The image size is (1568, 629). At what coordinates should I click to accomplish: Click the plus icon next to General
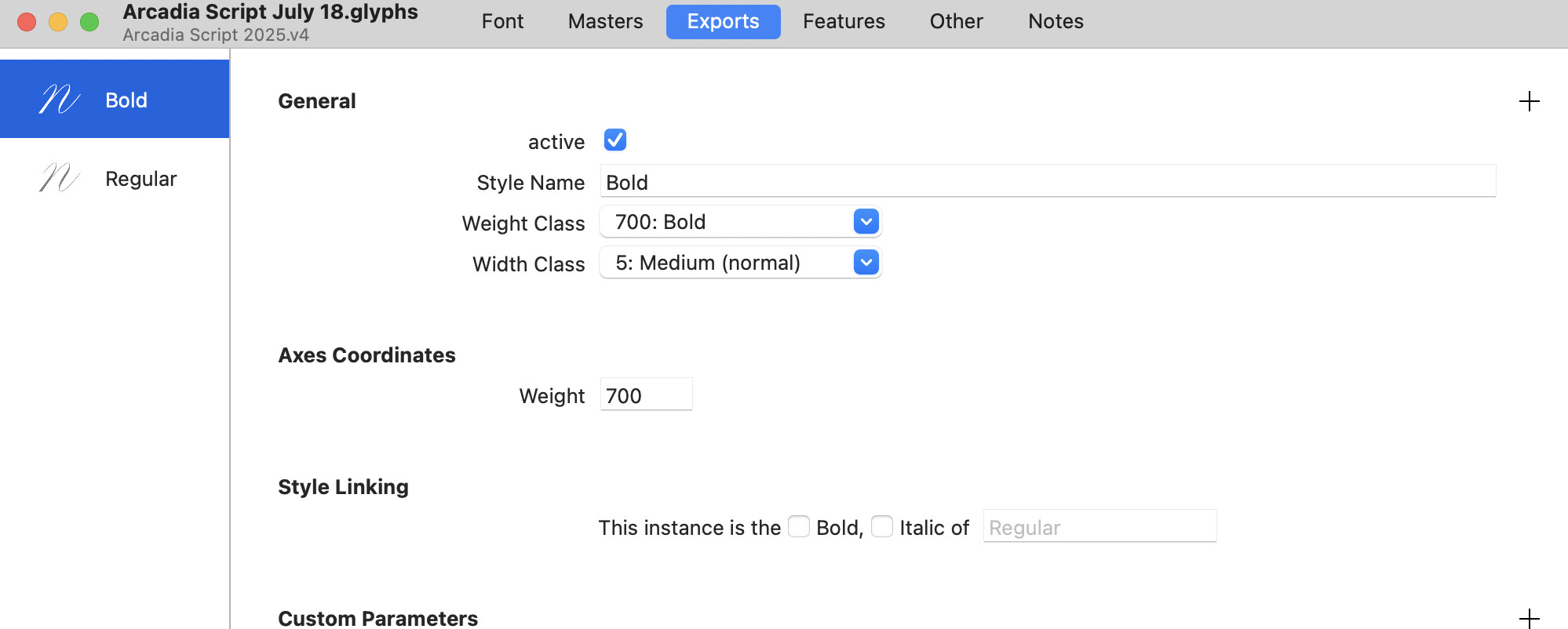click(x=1529, y=101)
